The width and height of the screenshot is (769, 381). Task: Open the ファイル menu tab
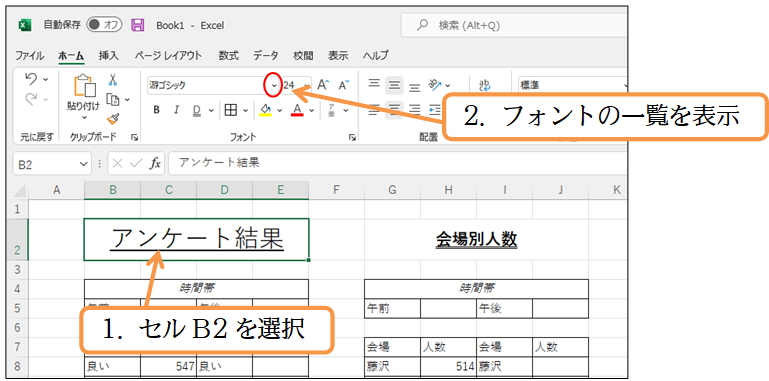coord(29,55)
